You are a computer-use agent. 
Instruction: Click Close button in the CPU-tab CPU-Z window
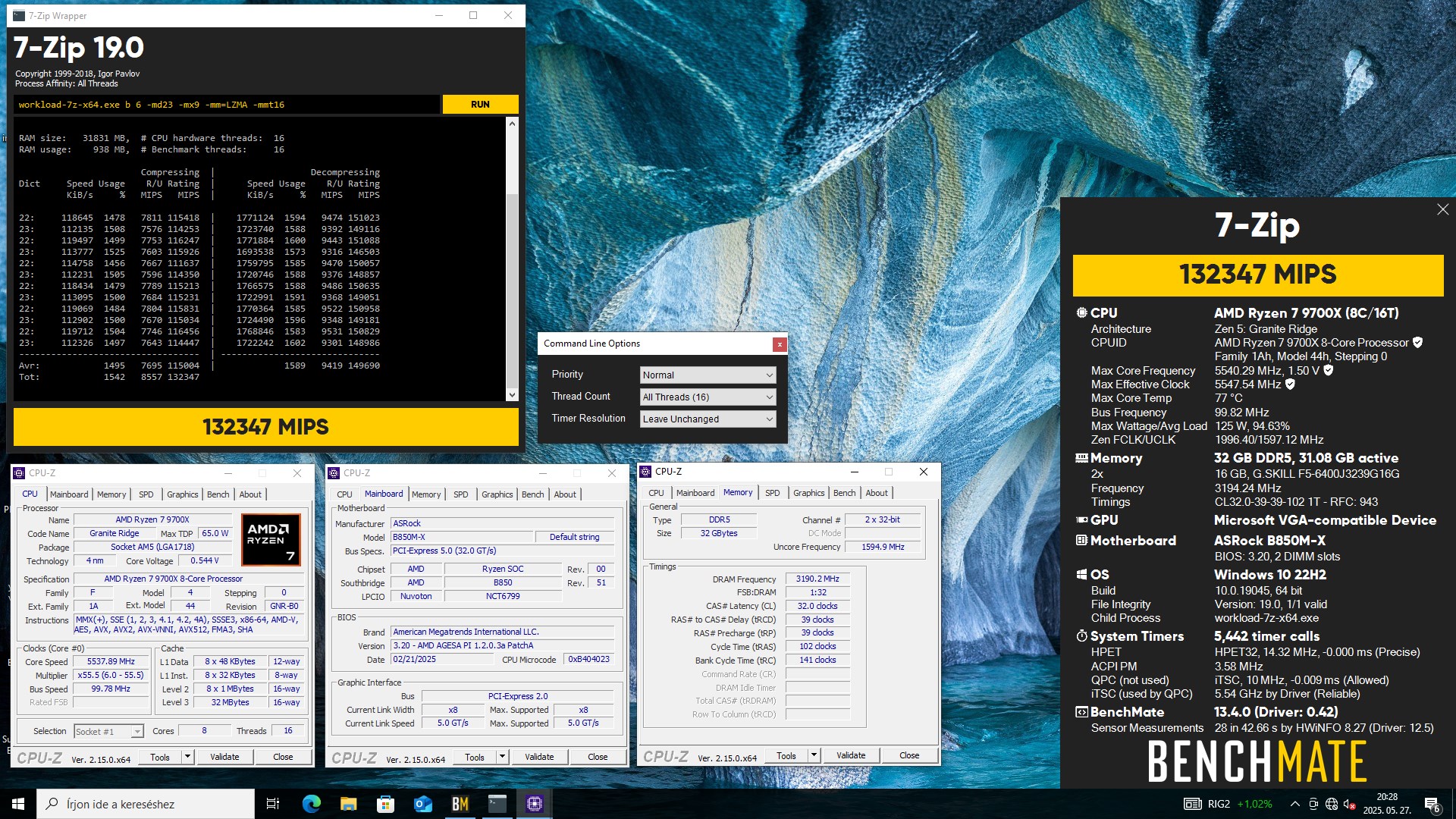(283, 757)
